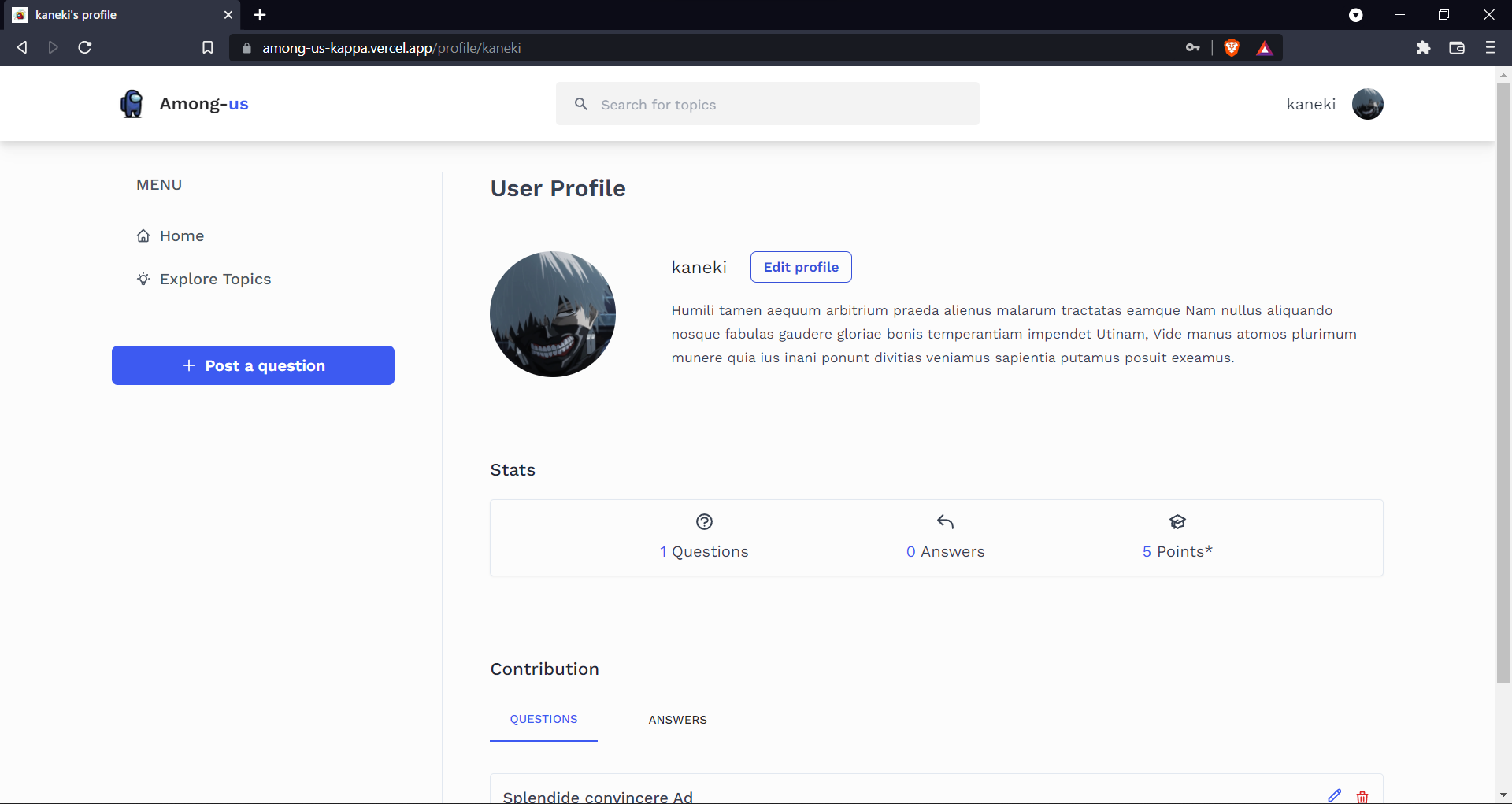This screenshot has height=804, width=1512.
Task: Click the bio paragraph starting Humili tamen
Action: (1014, 334)
